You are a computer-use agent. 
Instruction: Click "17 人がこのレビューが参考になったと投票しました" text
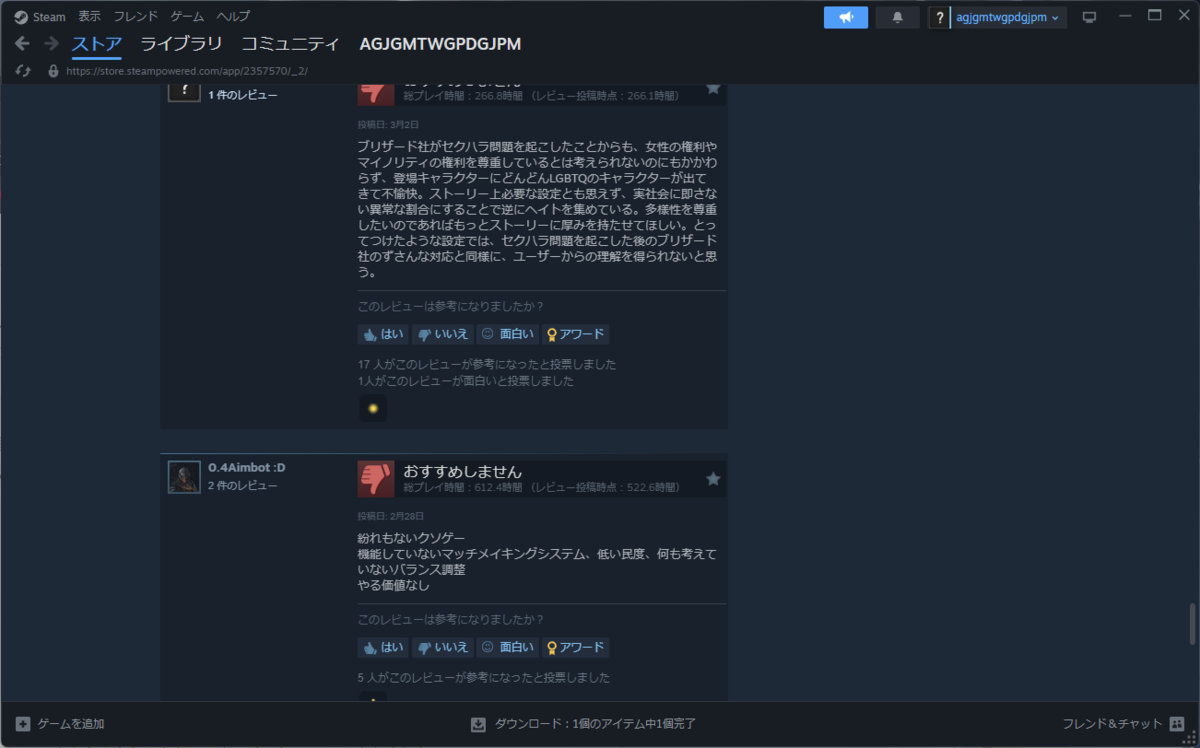click(x=487, y=364)
